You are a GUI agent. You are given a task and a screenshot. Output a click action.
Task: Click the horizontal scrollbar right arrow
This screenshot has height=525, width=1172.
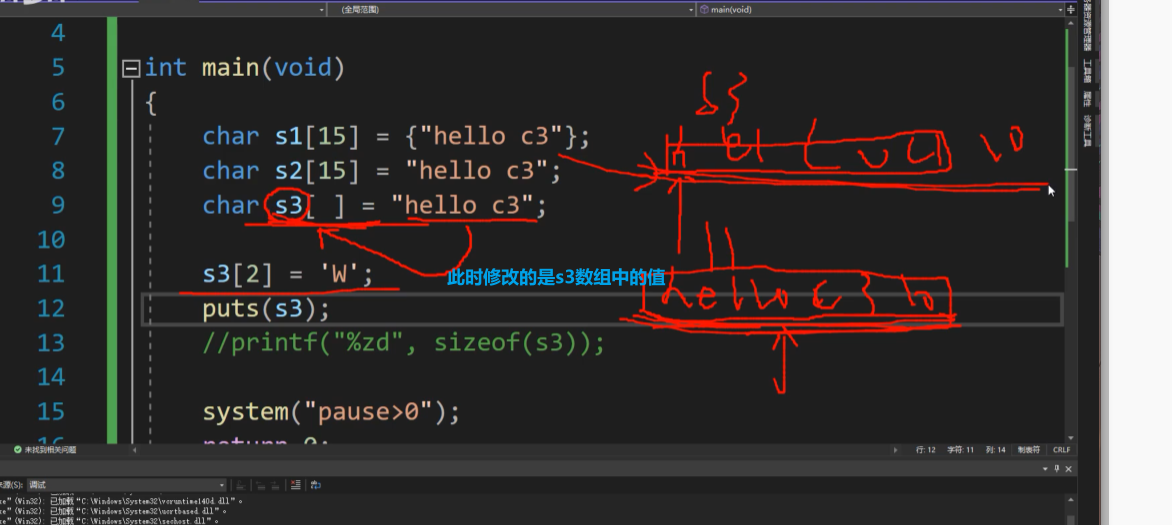coord(895,450)
